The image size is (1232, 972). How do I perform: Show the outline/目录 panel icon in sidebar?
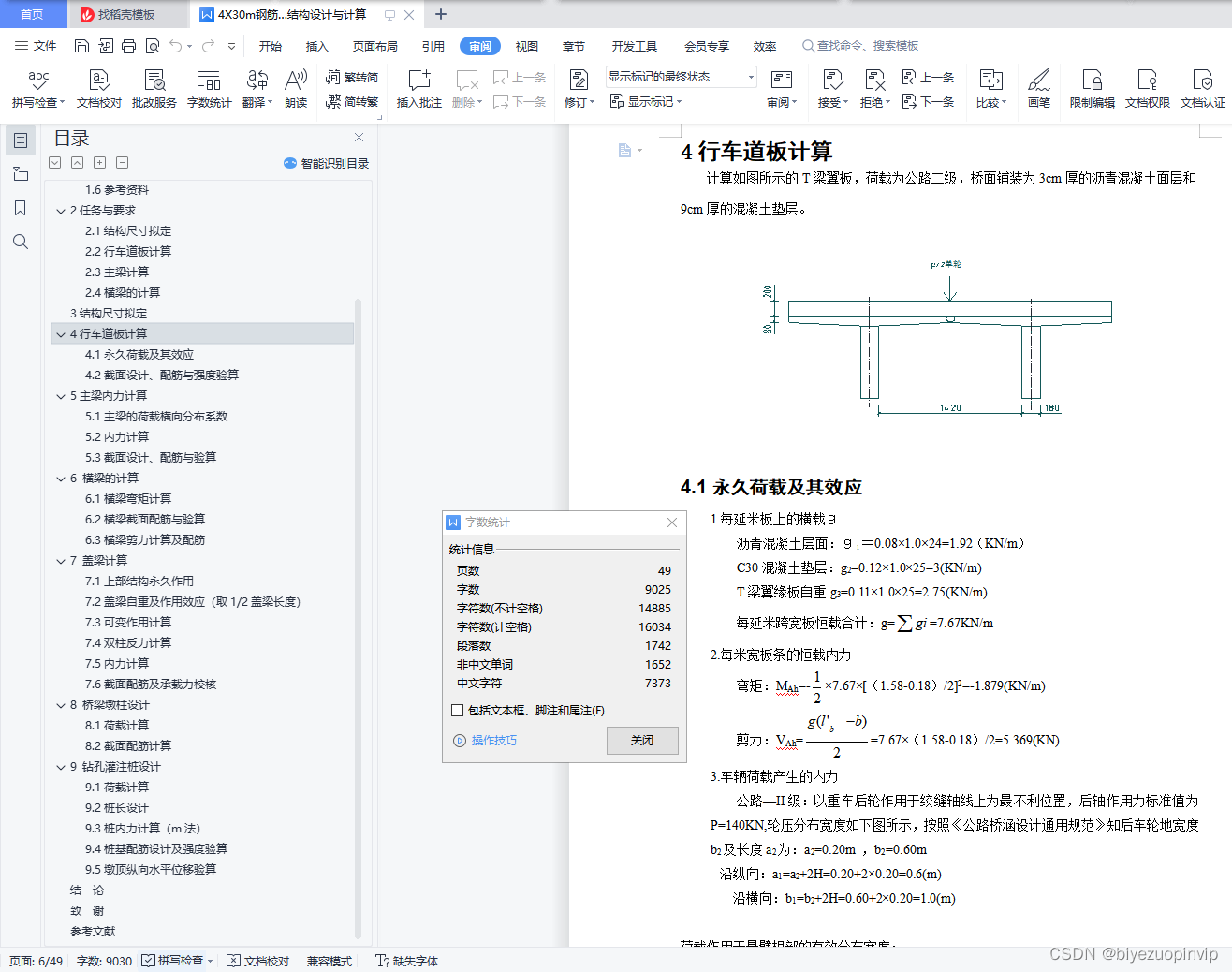21,140
